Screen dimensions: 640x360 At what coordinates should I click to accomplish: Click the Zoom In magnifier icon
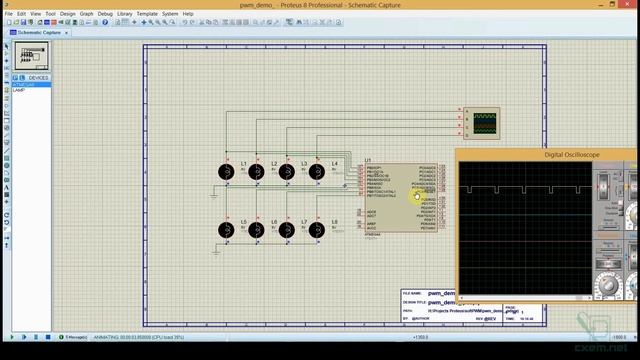151,22
